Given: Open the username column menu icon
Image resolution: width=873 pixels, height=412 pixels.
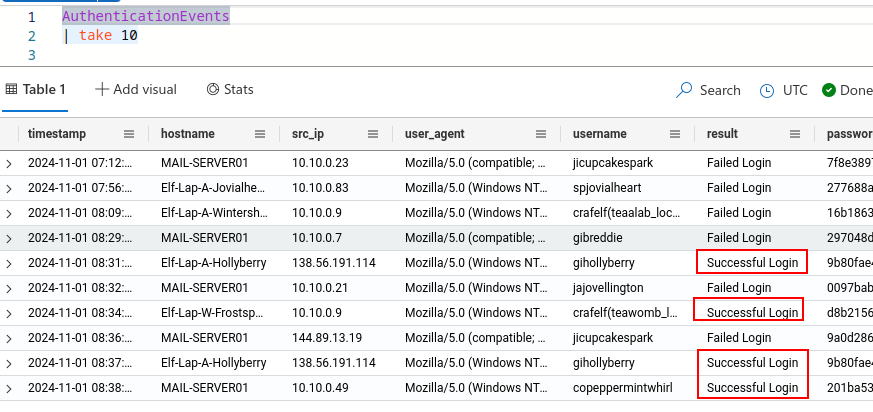Looking at the screenshot, I should (674, 134).
